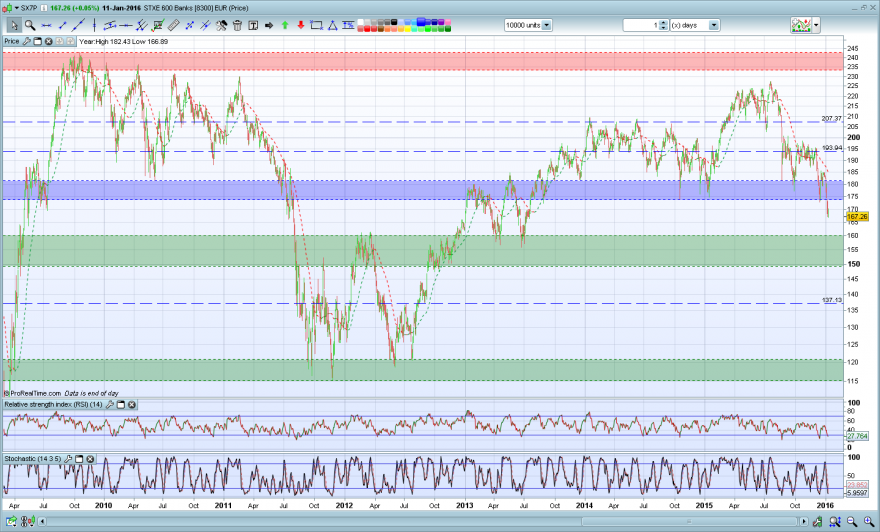Open Price panel wrench settings
This screenshot has height=532, width=880.
[x=27, y=42]
